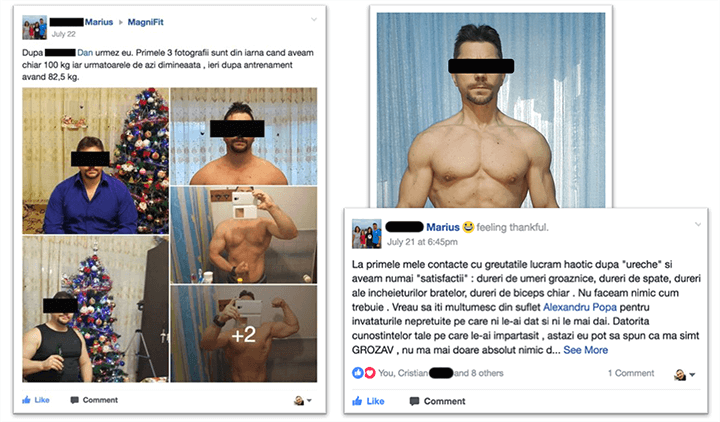Click the Comment speech bubble on the MagniFit post
Viewport: 720px width, 422px height.
(x=74, y=400)
